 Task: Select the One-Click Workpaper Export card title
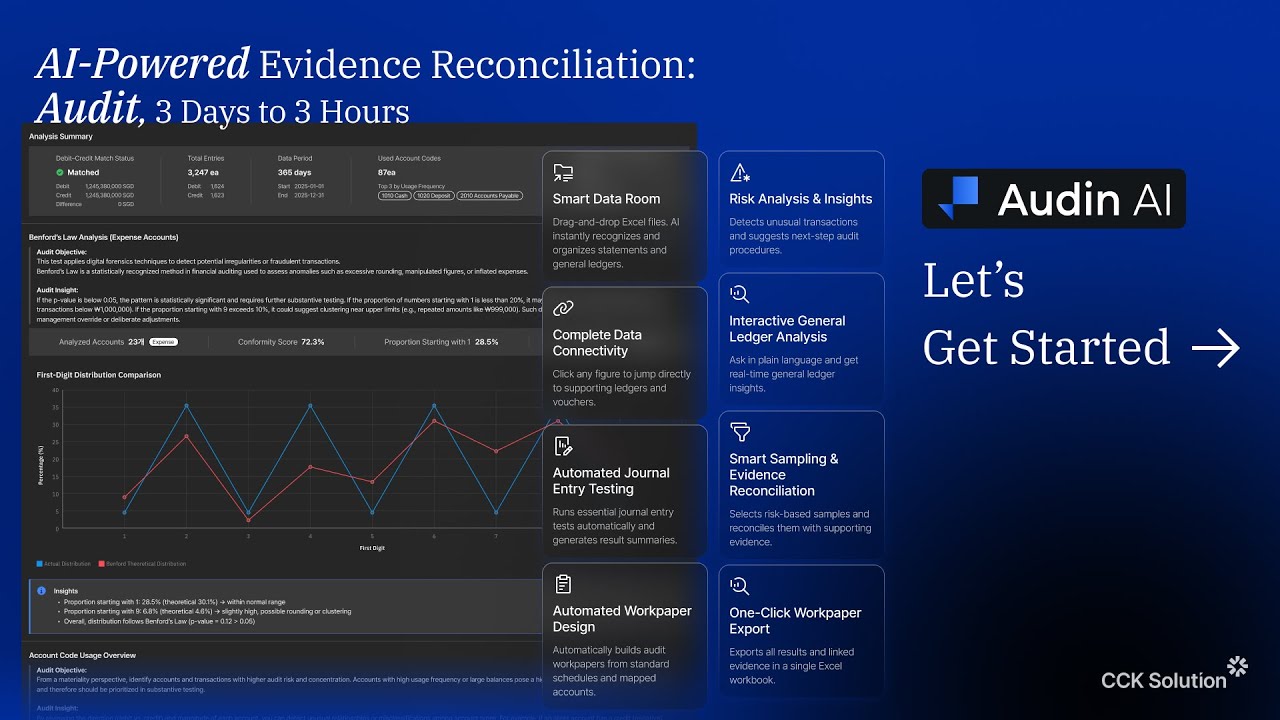click(x=795, y=621)
